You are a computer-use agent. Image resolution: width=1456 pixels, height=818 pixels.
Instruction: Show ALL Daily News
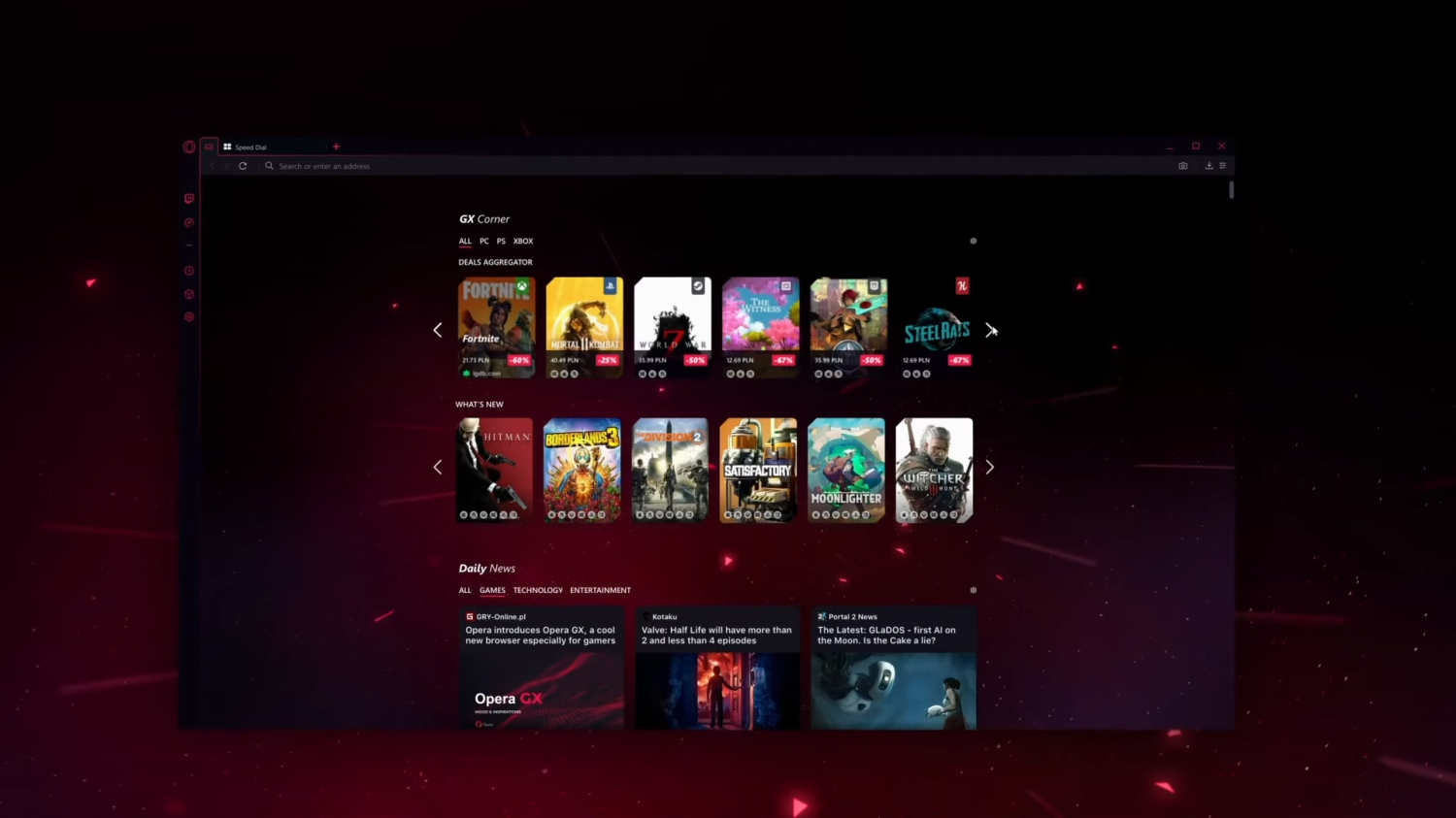click(465, 590)
